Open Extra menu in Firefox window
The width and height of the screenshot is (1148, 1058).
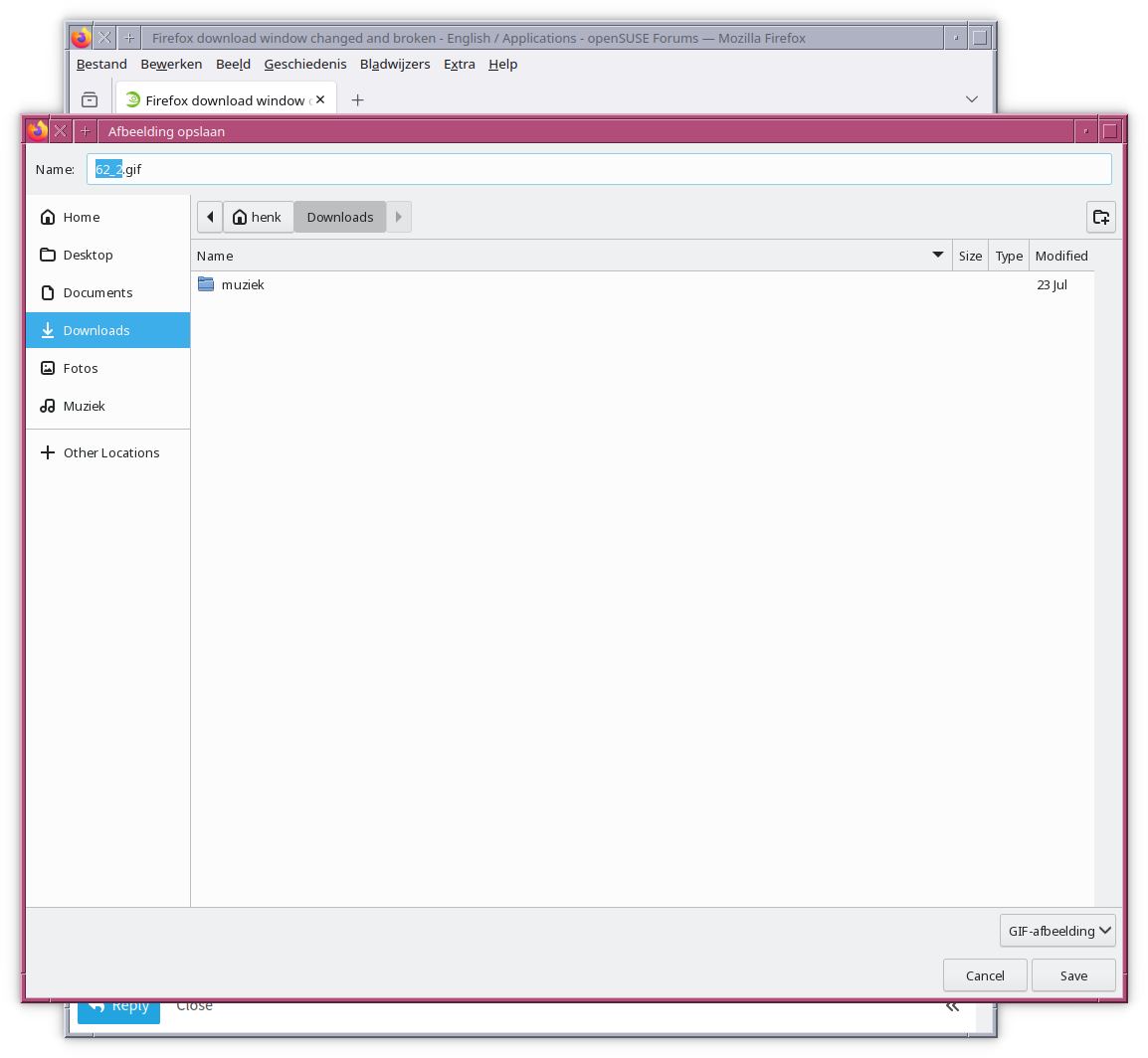point(459,65)
